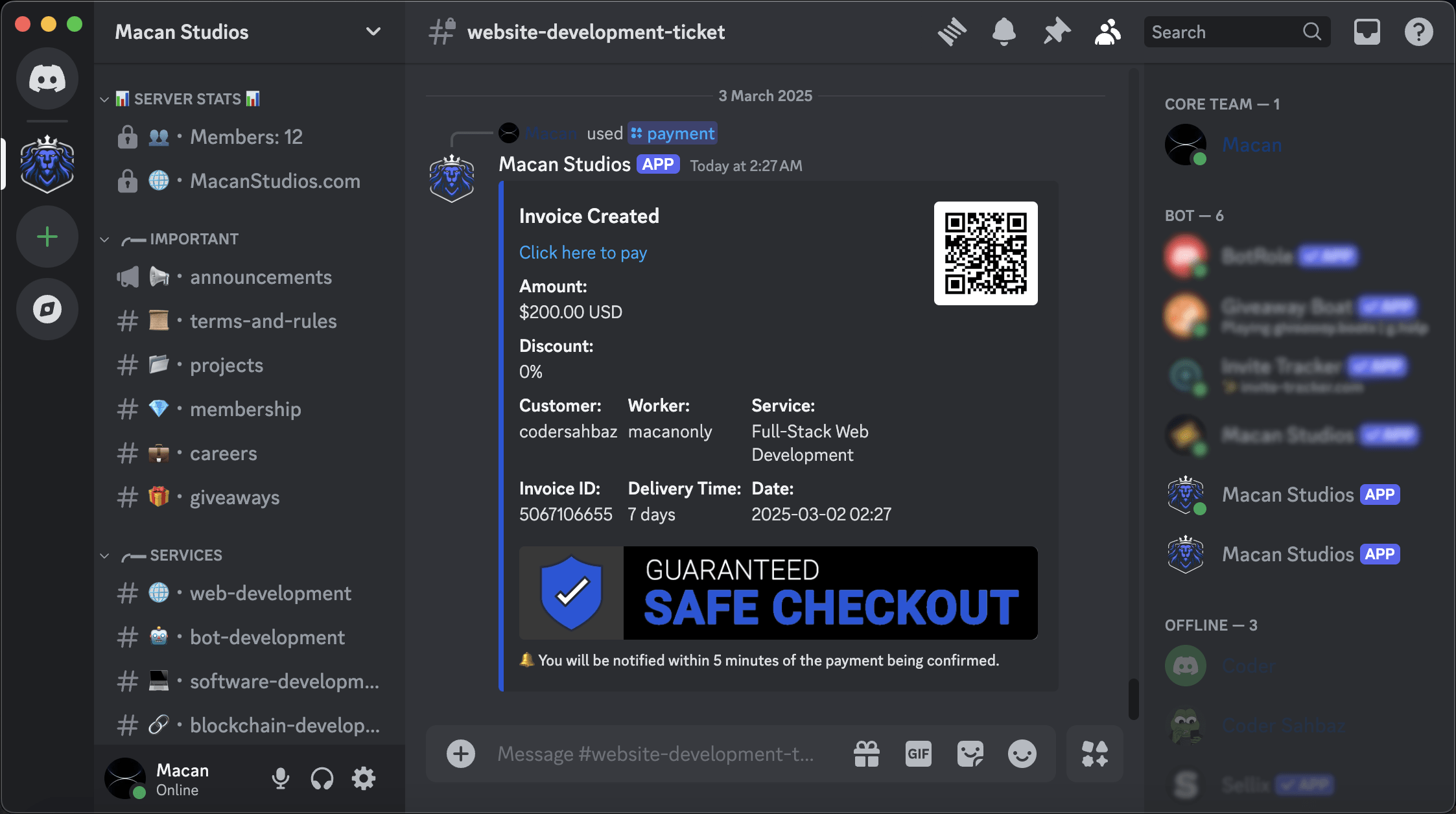Click the 'Today at 2:27 AM' timestamp
Image resolution: width=1456 pixels, height=814 pixels.
tap(746, 166)
